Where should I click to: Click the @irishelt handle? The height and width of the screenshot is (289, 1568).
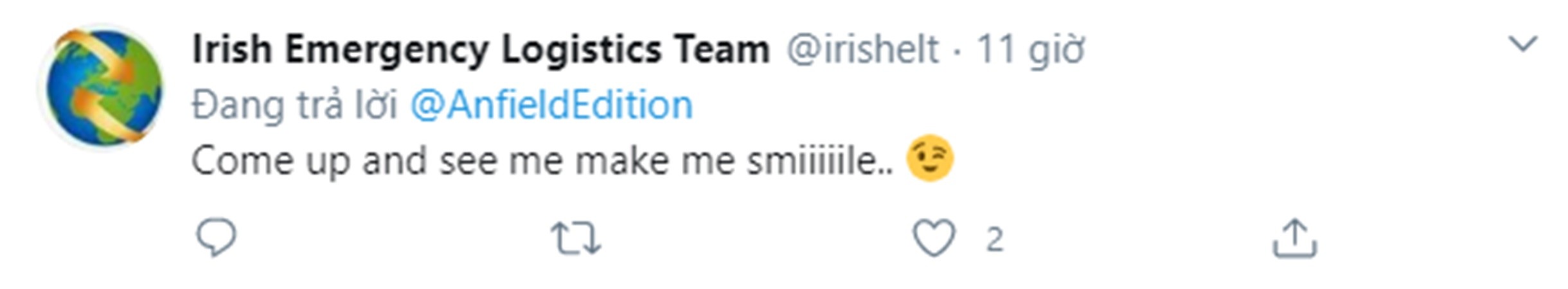862,49
